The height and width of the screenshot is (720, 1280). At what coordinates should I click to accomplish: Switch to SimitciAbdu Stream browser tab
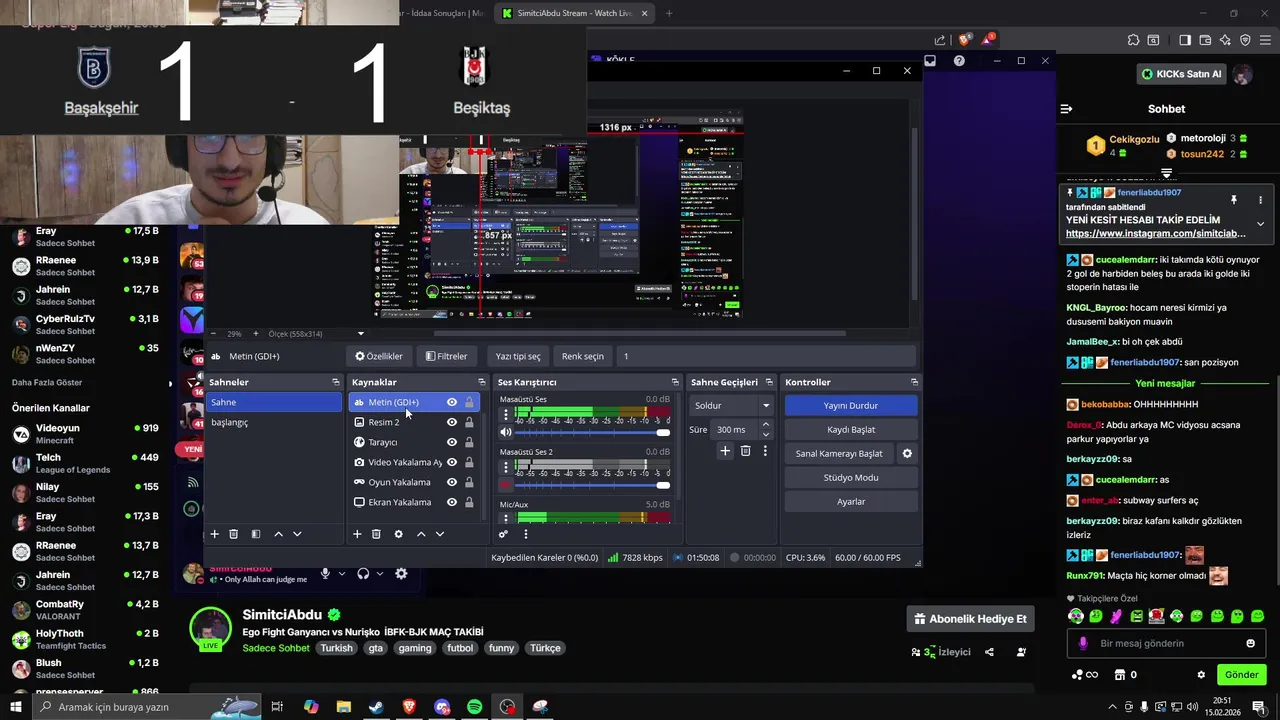(575, 13)
